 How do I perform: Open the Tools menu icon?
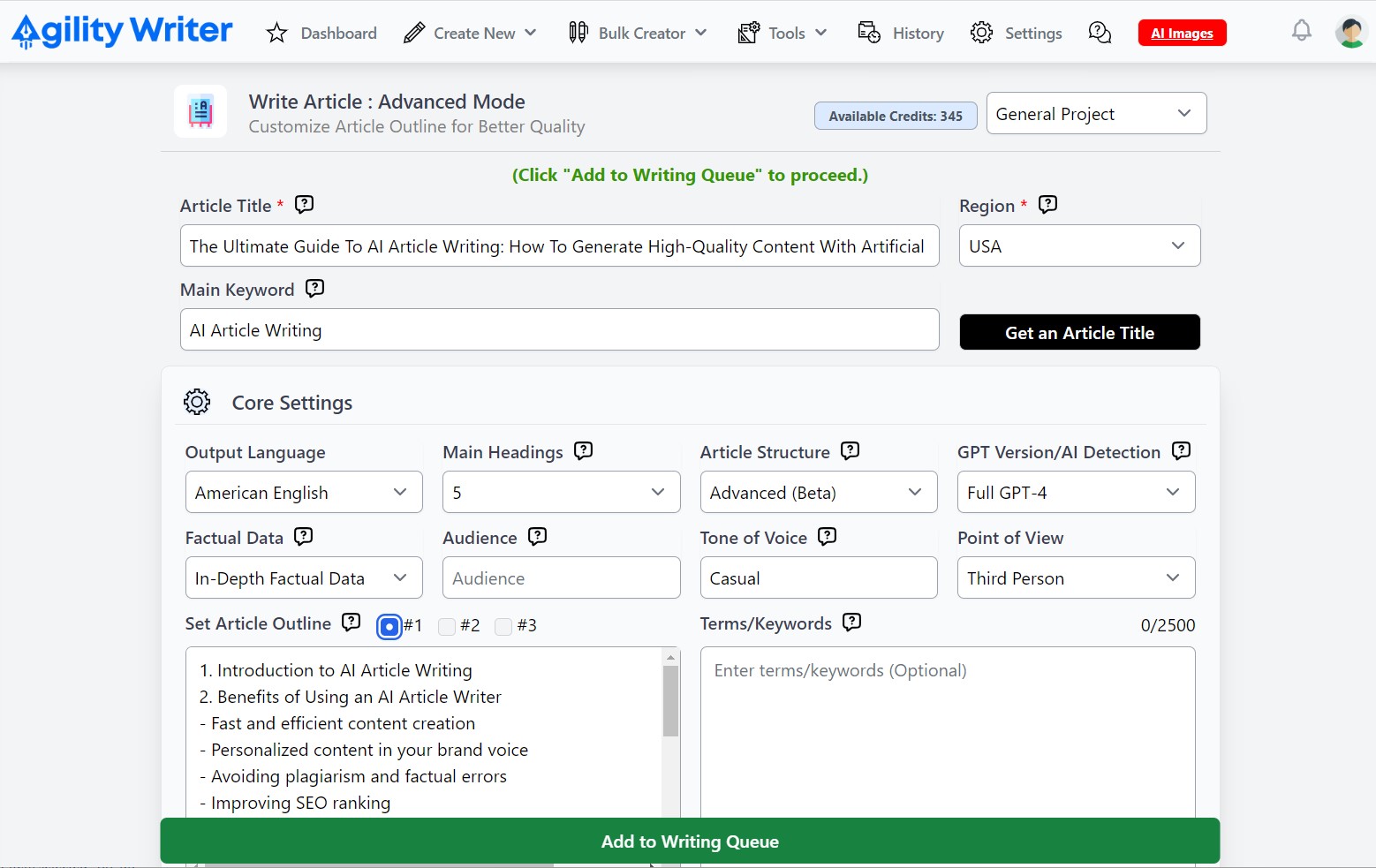(x=748, y=32)
